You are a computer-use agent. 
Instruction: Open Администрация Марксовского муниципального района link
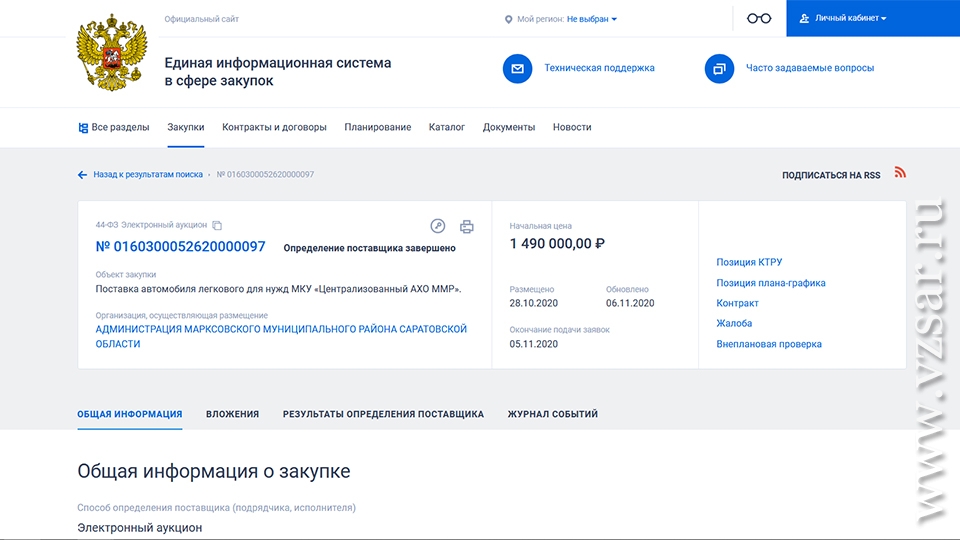tap(281, 337)
